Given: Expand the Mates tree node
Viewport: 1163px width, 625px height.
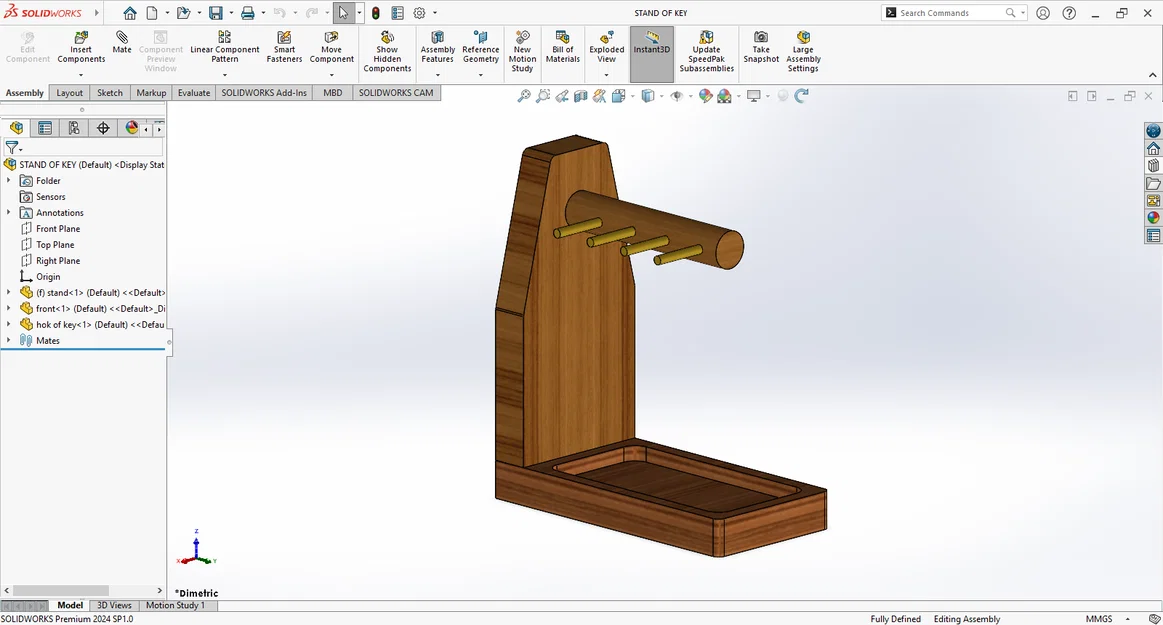Looking at the screenshot, I should (9, 340).
